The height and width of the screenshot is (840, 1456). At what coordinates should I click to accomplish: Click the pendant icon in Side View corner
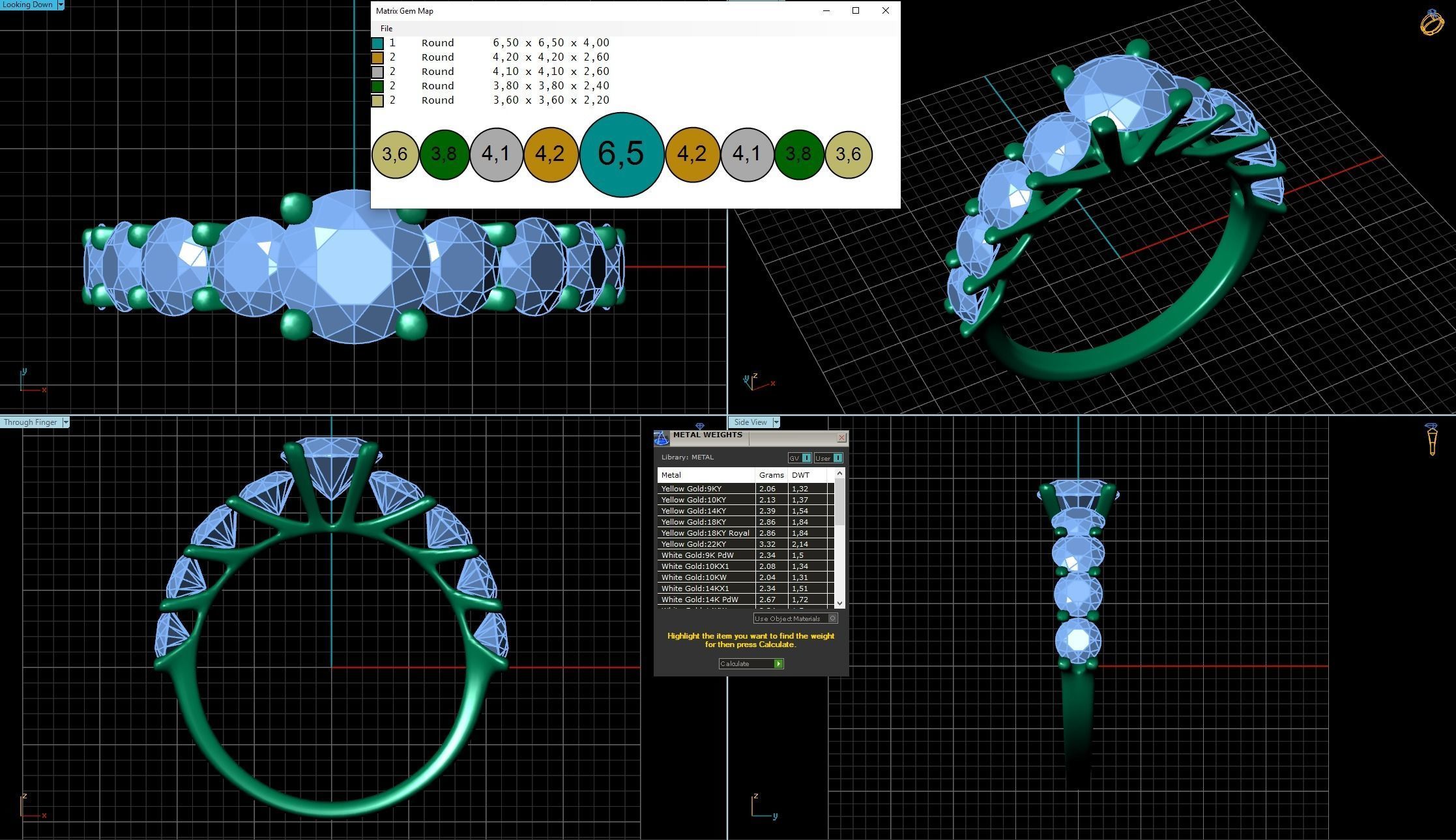coord(1432,439)
